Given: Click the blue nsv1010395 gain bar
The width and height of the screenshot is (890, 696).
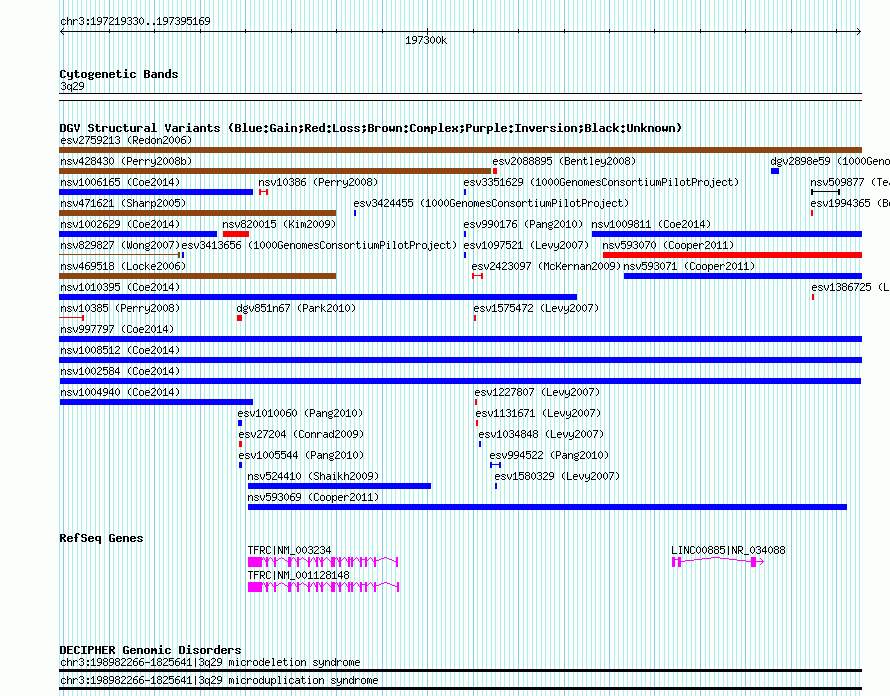Looking at the screenshot, I should pos(318,297).
